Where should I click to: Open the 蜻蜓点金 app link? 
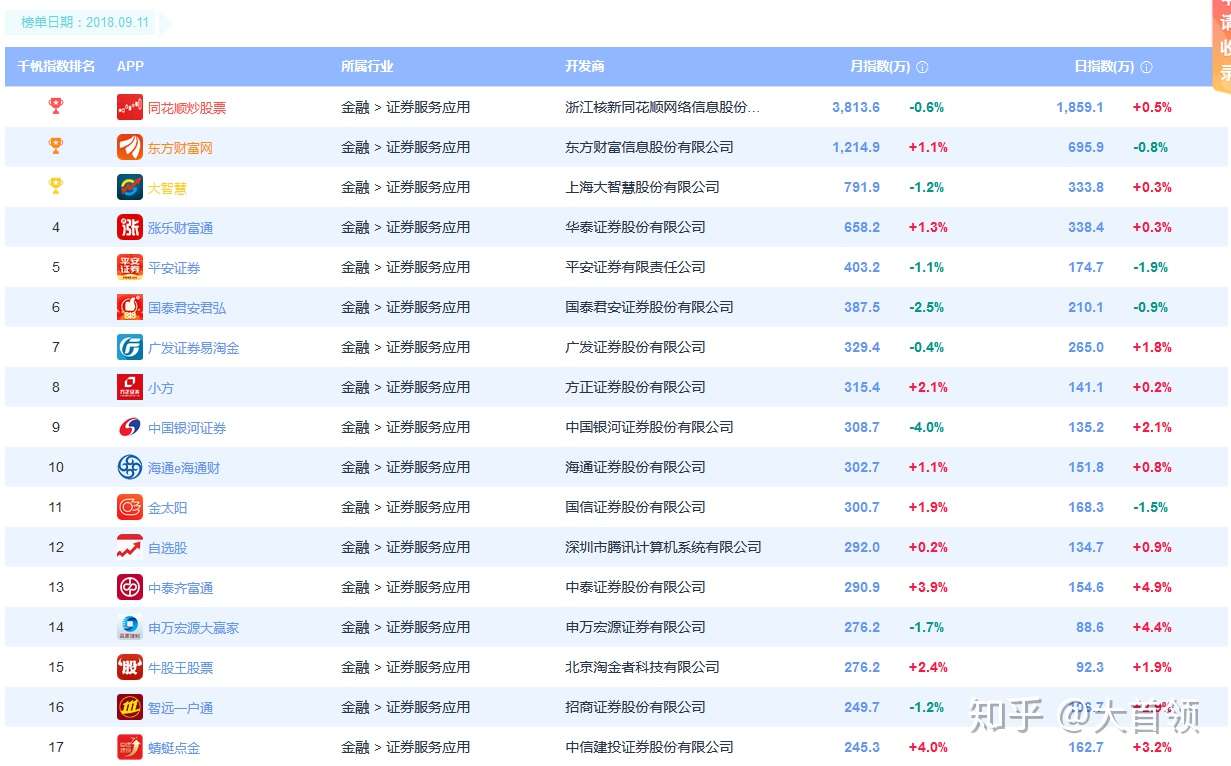click(x=174, y=748)
